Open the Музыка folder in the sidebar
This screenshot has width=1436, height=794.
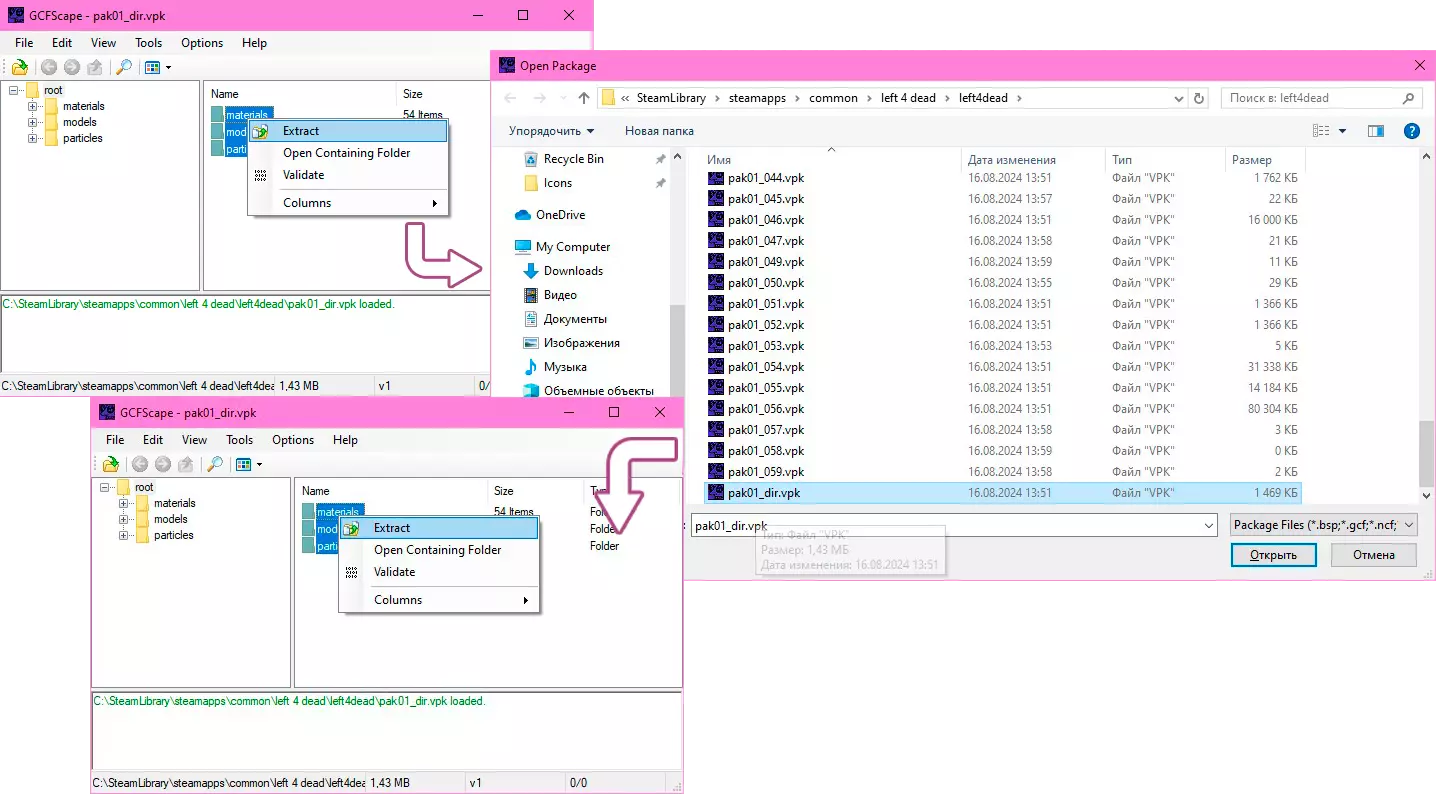565,367
